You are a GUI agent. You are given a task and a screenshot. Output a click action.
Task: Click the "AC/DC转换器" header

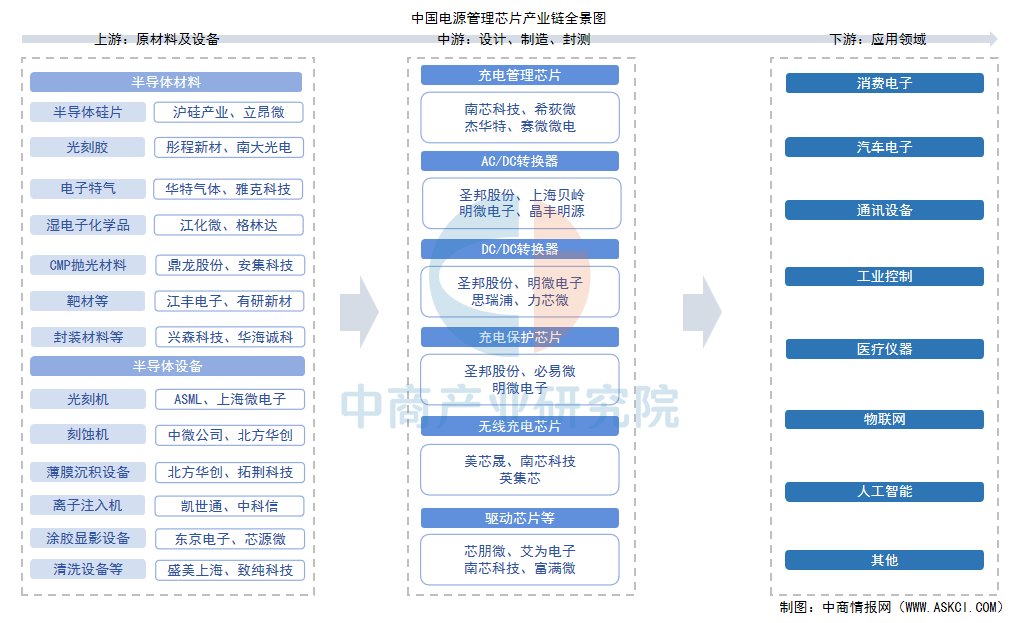pos(520,161)
